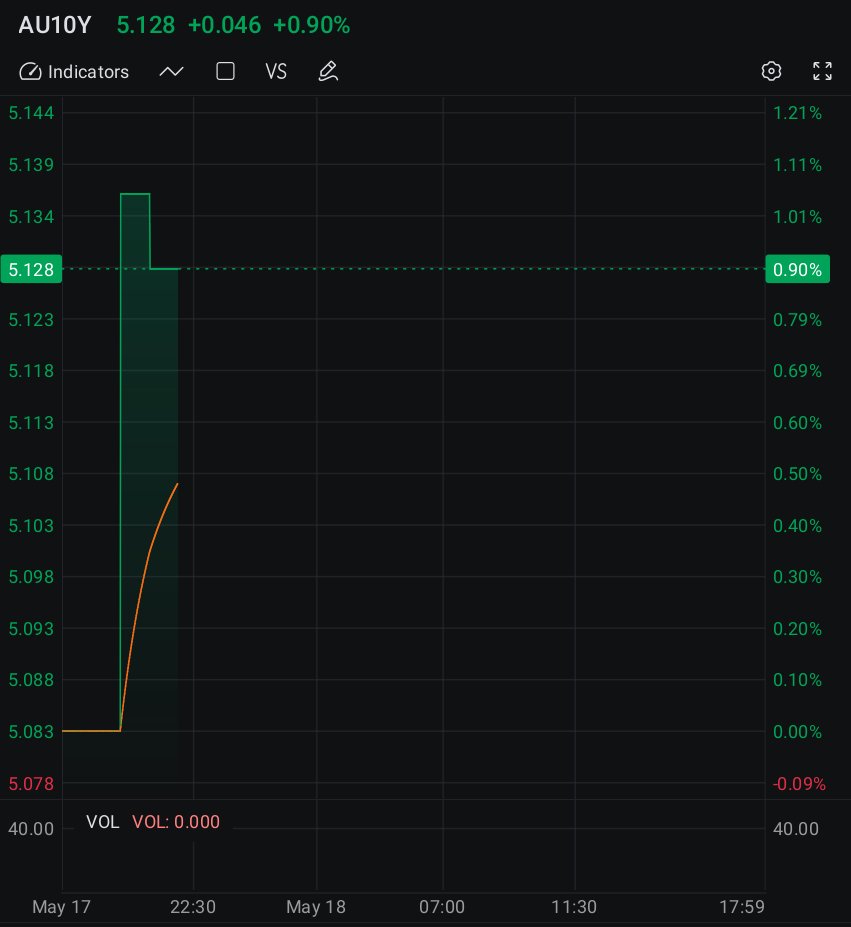Viewport: 851px width, 927px height.
Task: Click the 1.11% axis label
Action: (797, 164)
